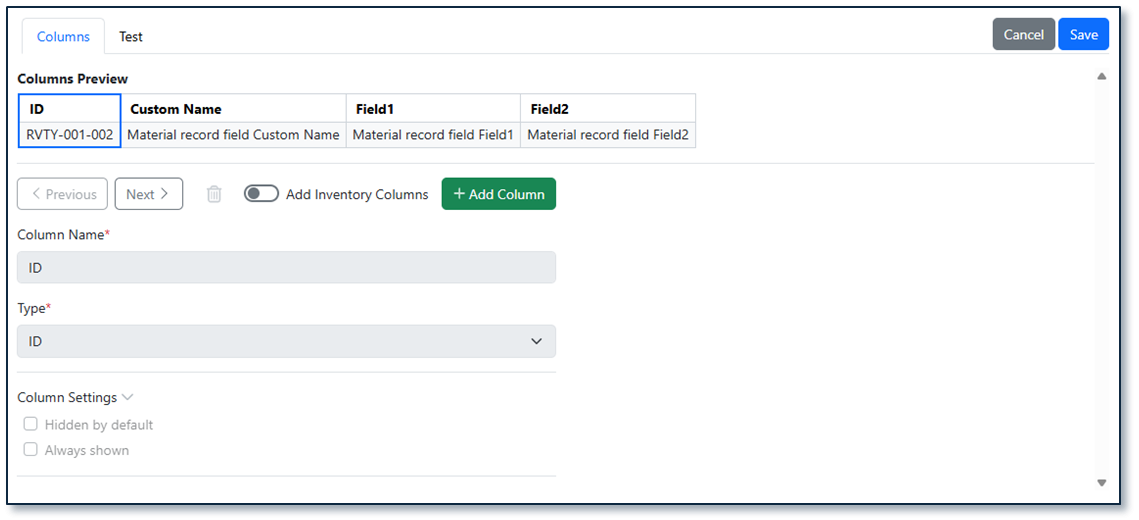Select the Columns tab
The height and width of the screenshot is (520, 1139).
[63, 36]
